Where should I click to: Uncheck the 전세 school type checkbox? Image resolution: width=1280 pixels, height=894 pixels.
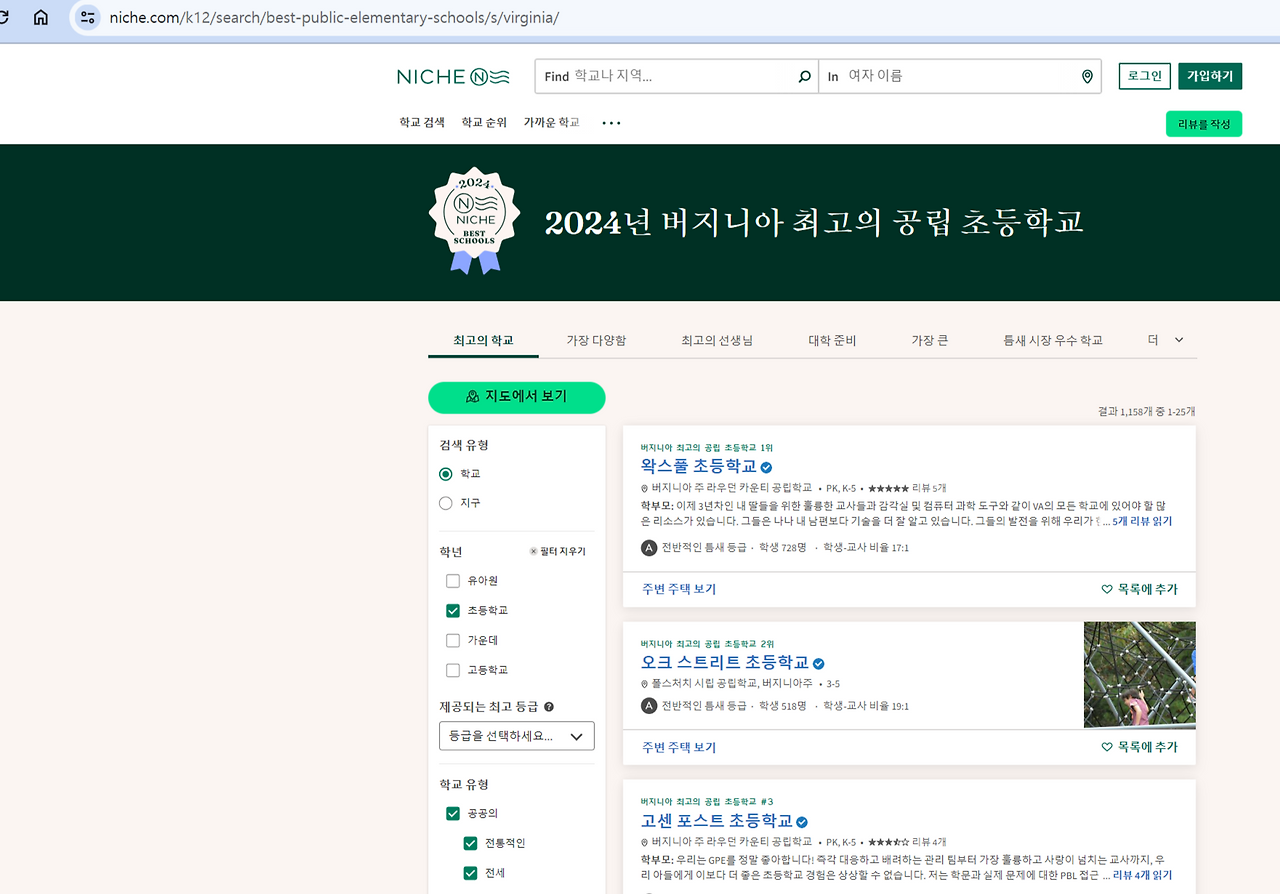pyautogui.click(x=471, y=873)
